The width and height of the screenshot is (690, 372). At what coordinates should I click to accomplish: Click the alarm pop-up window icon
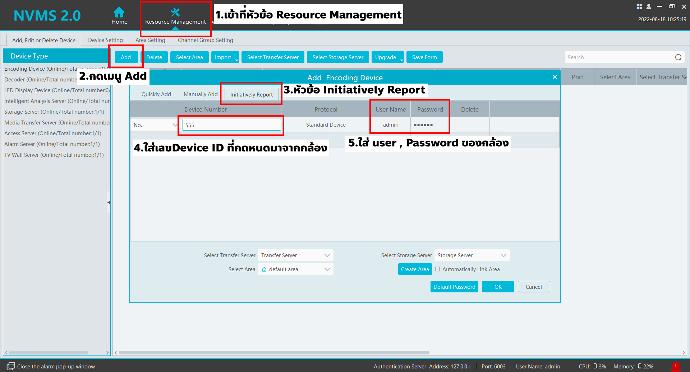(x=11, y=366)
